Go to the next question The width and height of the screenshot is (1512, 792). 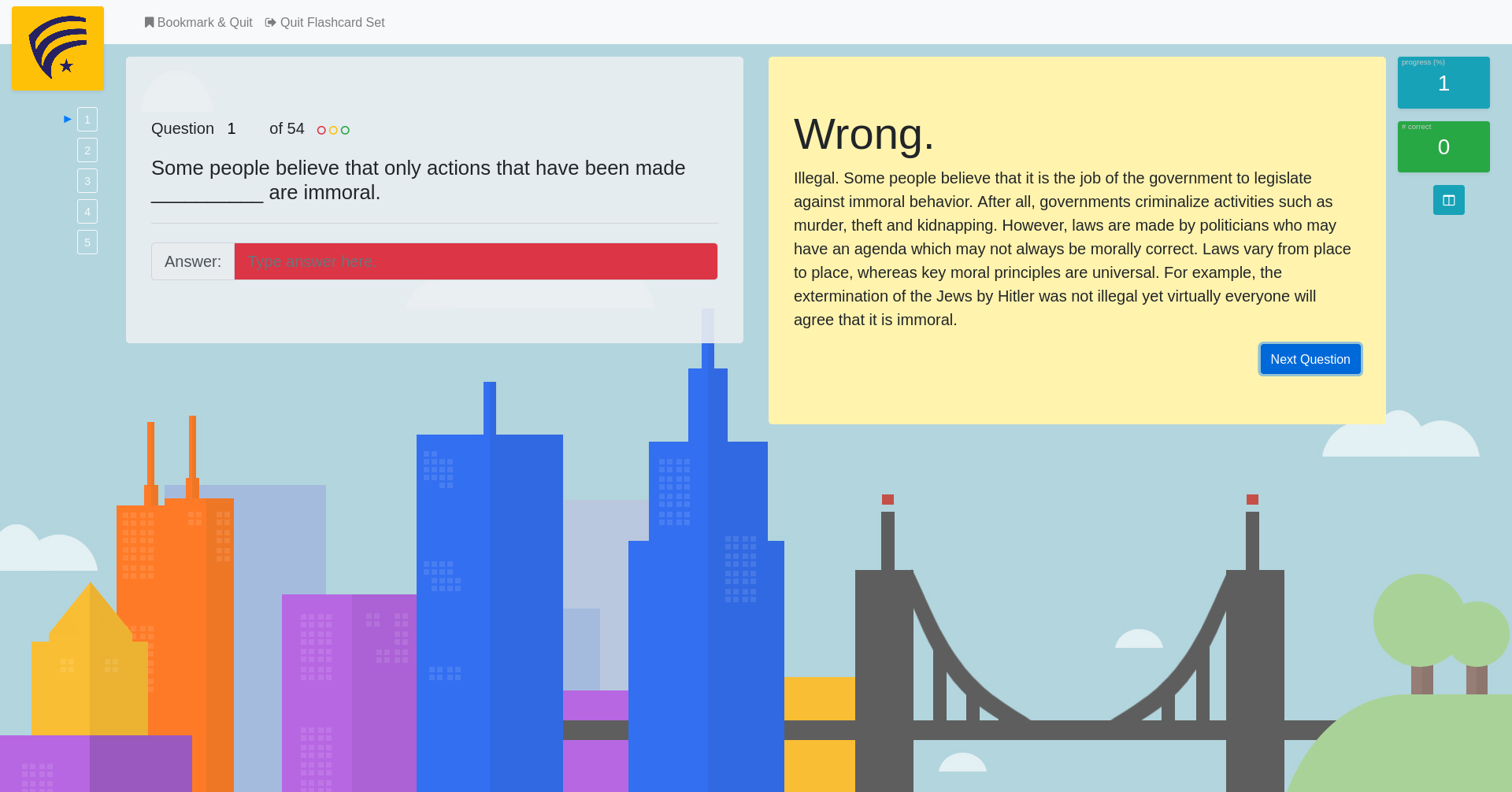[1310, 359]
